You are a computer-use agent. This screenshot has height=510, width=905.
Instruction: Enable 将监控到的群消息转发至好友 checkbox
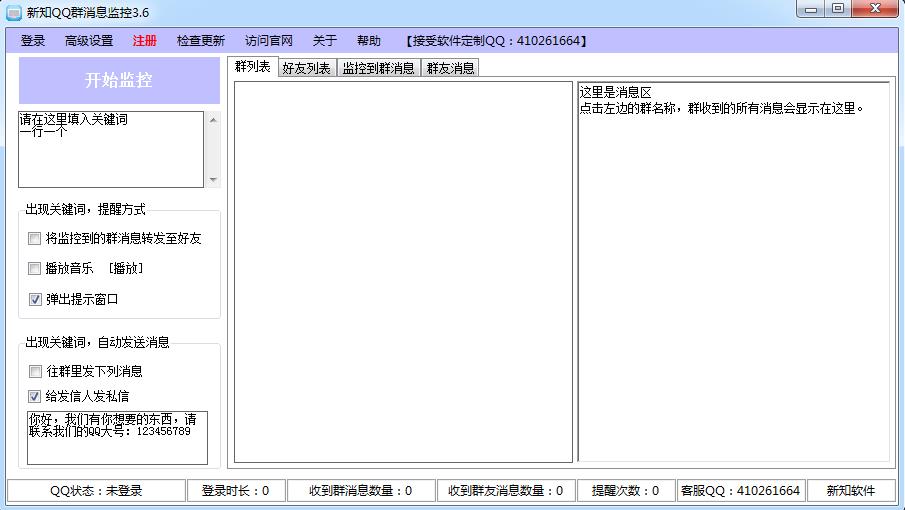click(36, 239)
